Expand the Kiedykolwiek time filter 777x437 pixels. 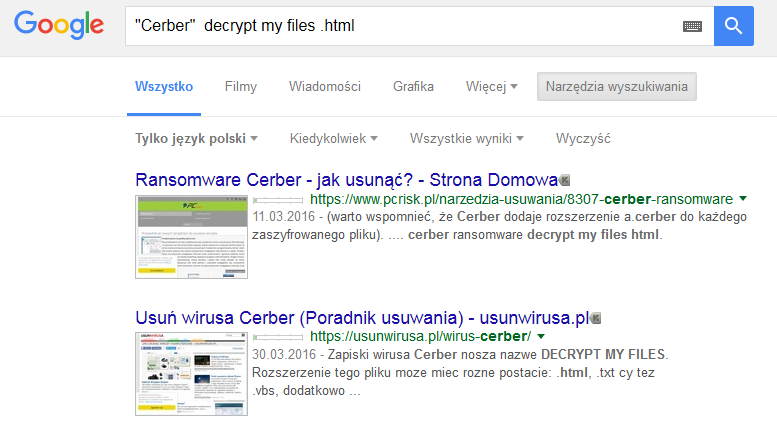333,138
